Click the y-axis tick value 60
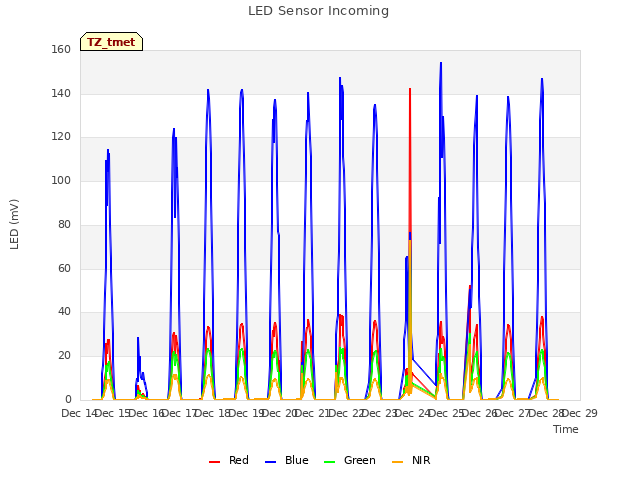This screenshot has width=640, height=480. point(64,269)
